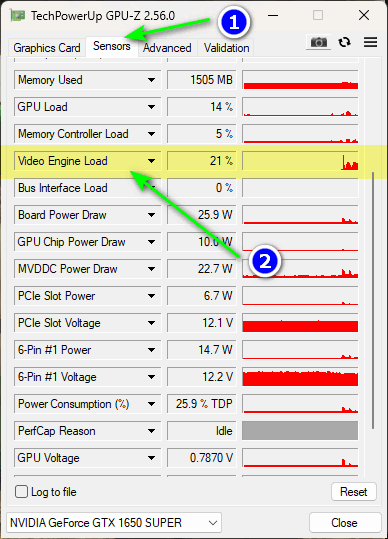This screenshot has height=539, width=388.
Task: Open the Advanced tab
Action: point(167,48)
